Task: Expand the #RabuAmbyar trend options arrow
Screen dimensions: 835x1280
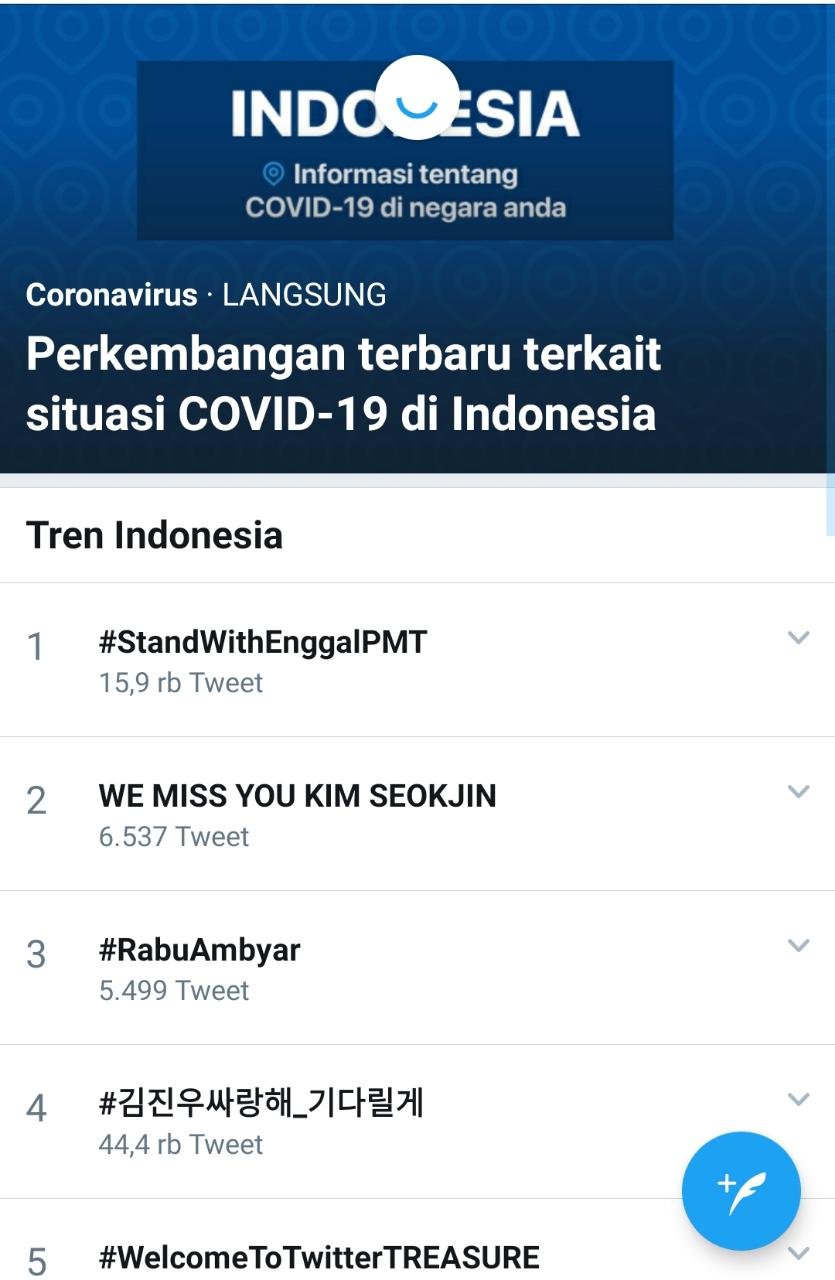Action: tap(798, 945)
